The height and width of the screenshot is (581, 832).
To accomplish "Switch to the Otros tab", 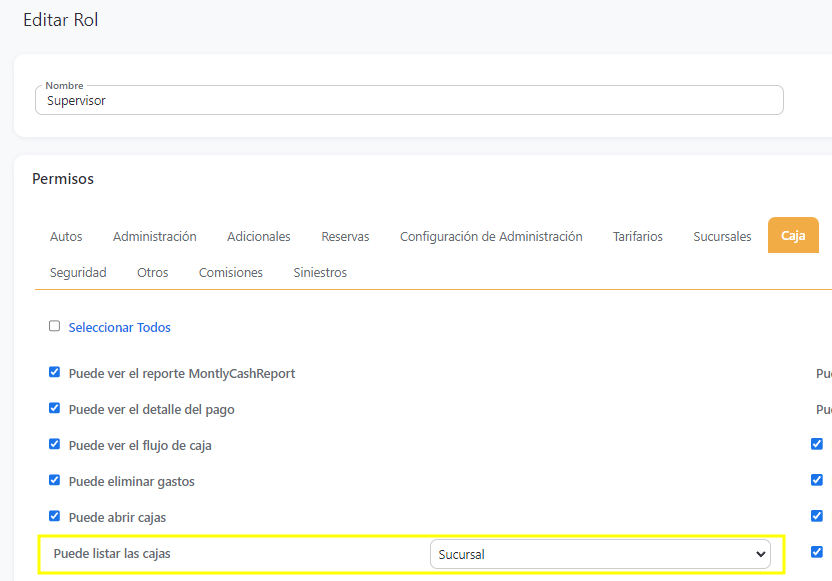I will coord(153,273).
